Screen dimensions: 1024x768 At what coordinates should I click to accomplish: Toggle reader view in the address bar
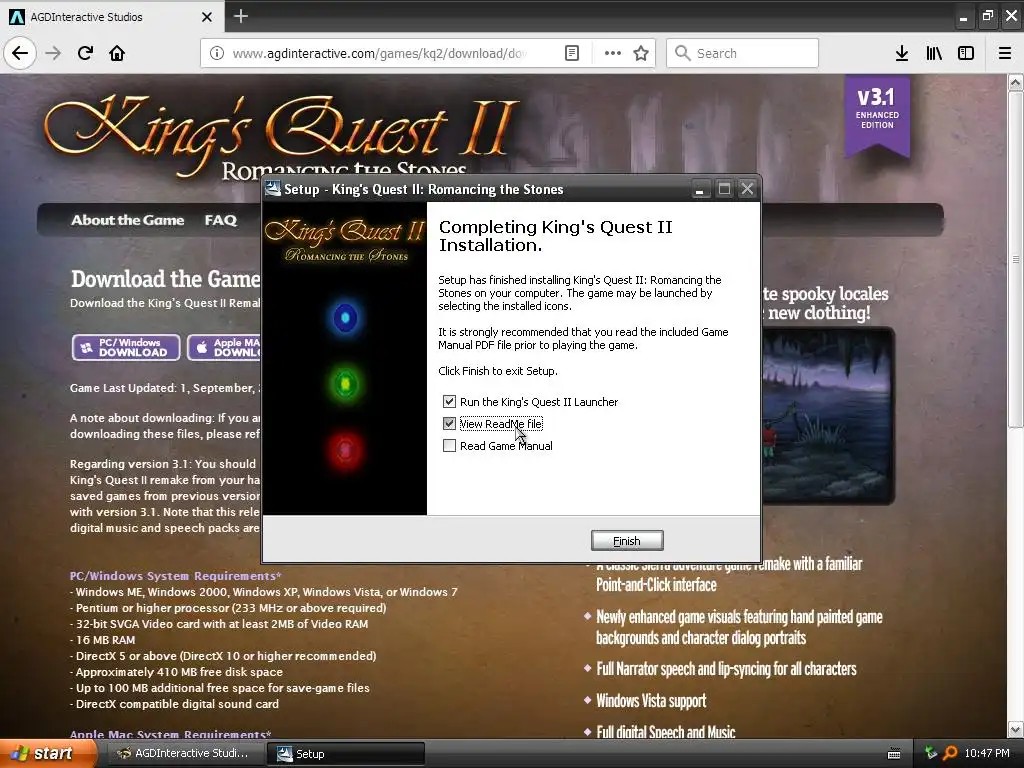tap(571, 53)
